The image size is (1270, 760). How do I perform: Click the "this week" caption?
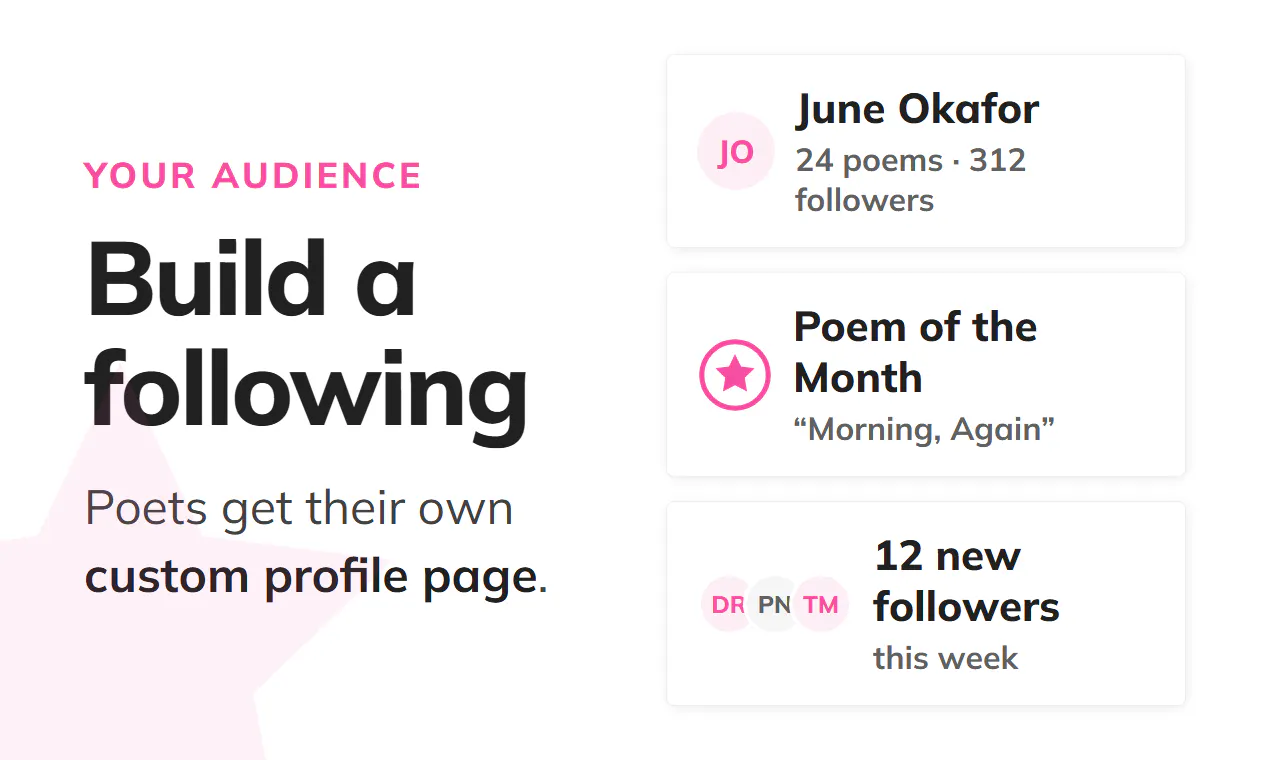coord(945,658)
